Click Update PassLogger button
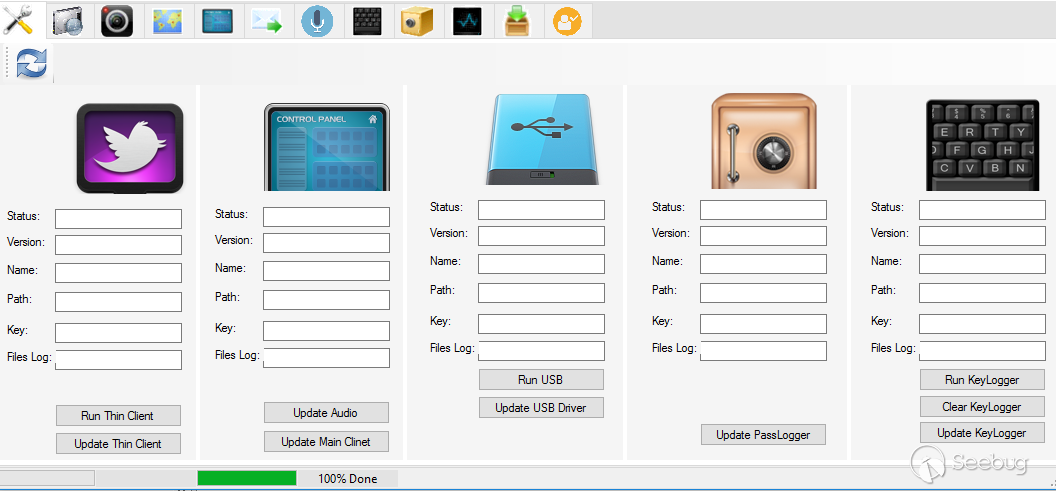The height and width of the screenshot is (491, 1056). click(763, 435)
